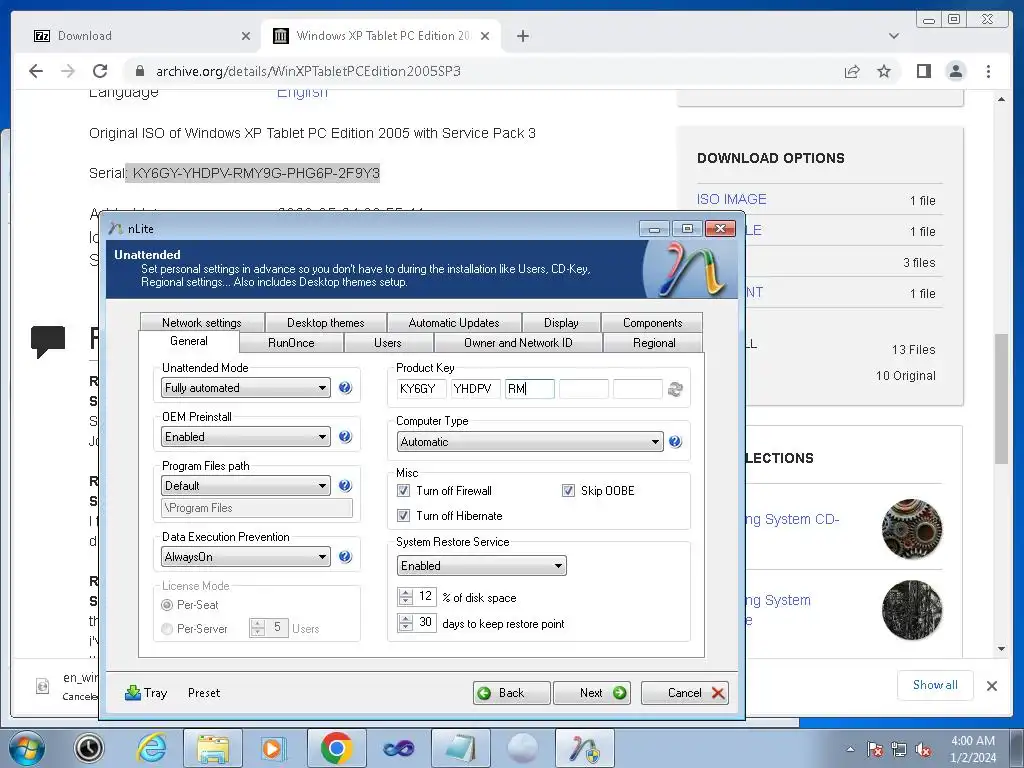Click Chrome address bar URL

[x=308, y=71]
